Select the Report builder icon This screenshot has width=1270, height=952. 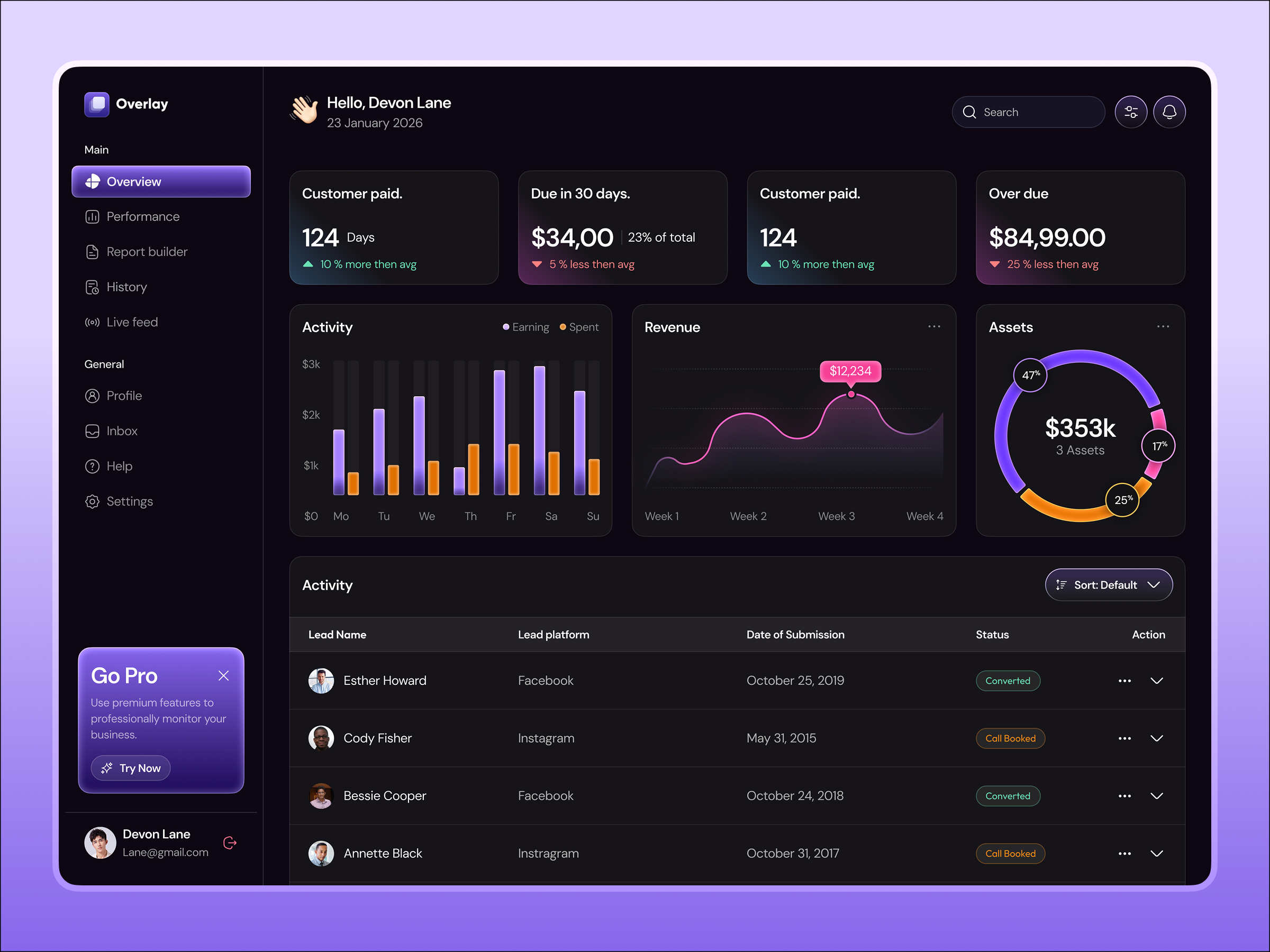[93, 251]
